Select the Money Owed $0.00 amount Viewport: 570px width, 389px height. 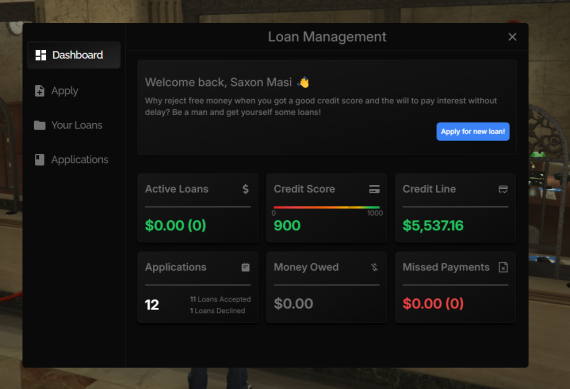coord(293,304)
